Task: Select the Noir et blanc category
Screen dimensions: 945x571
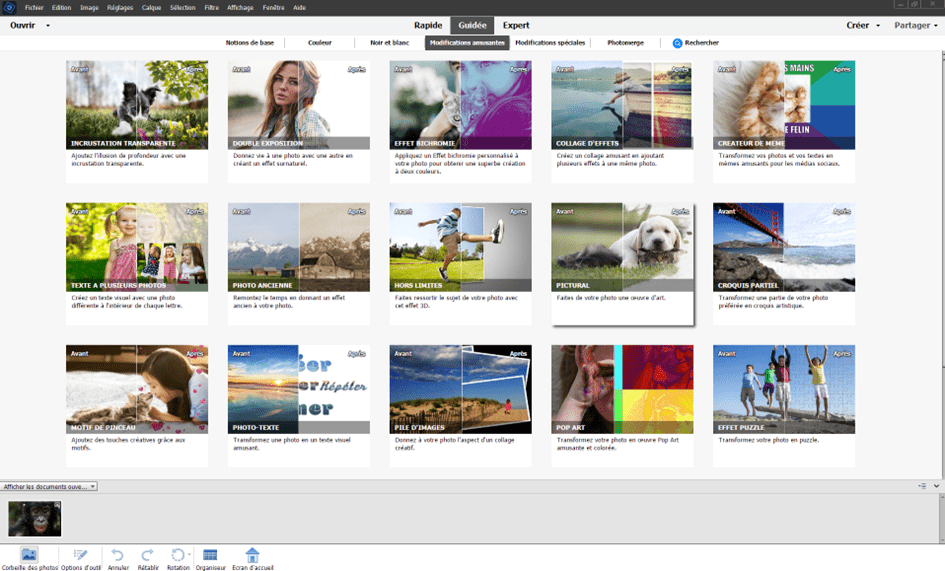Action: pos(389,43)
